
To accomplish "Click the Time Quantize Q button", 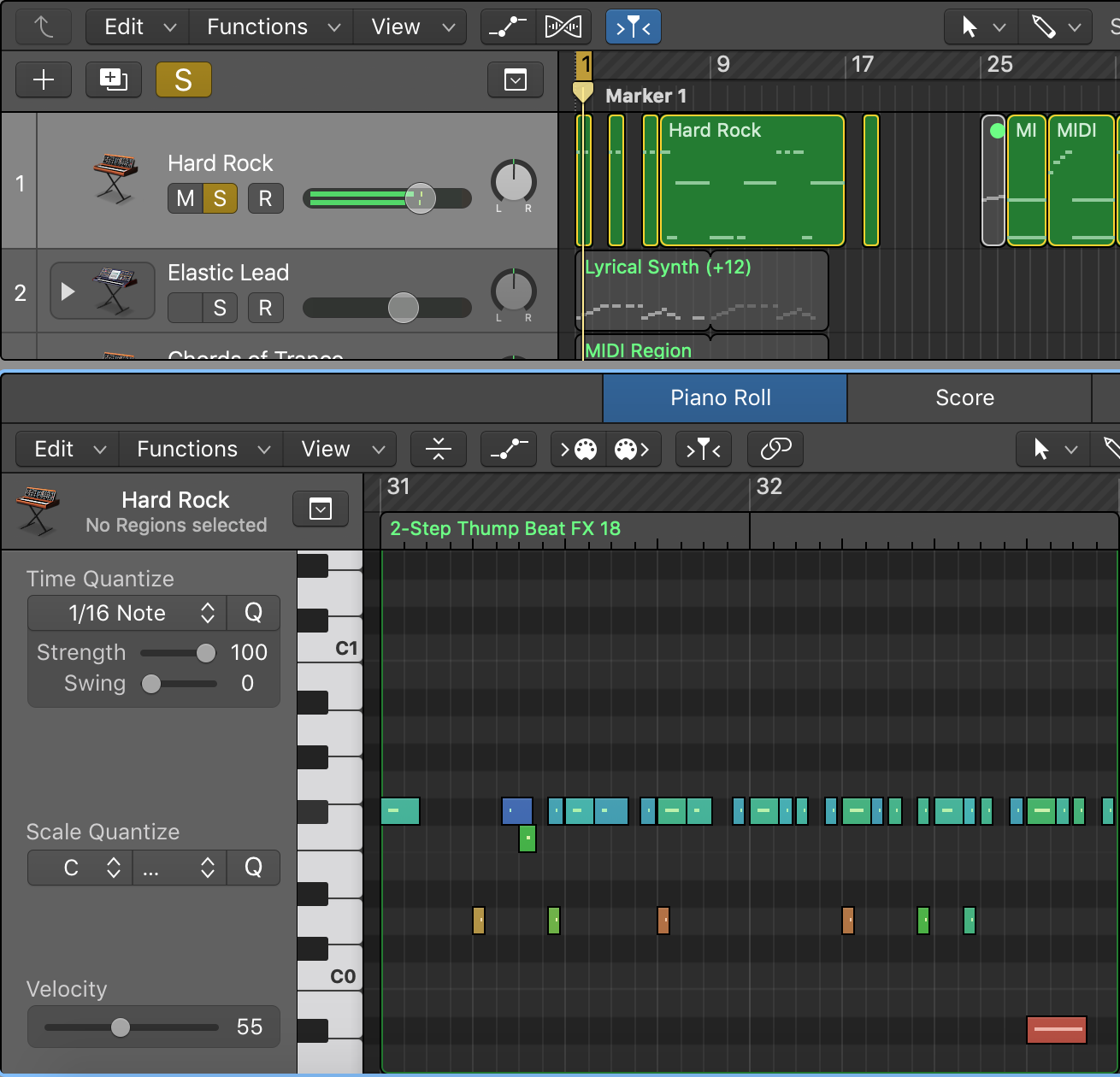I will (253, 613).
